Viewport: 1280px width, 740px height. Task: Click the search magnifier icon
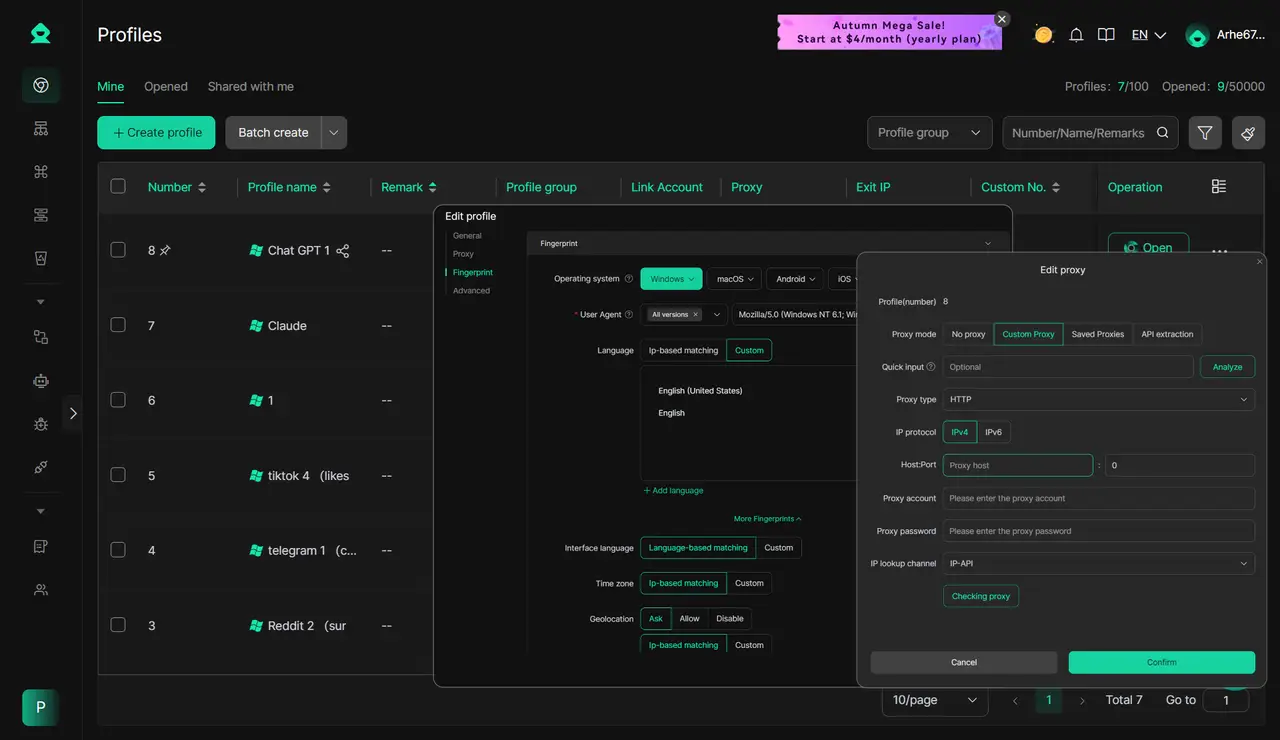[1163, 133]
